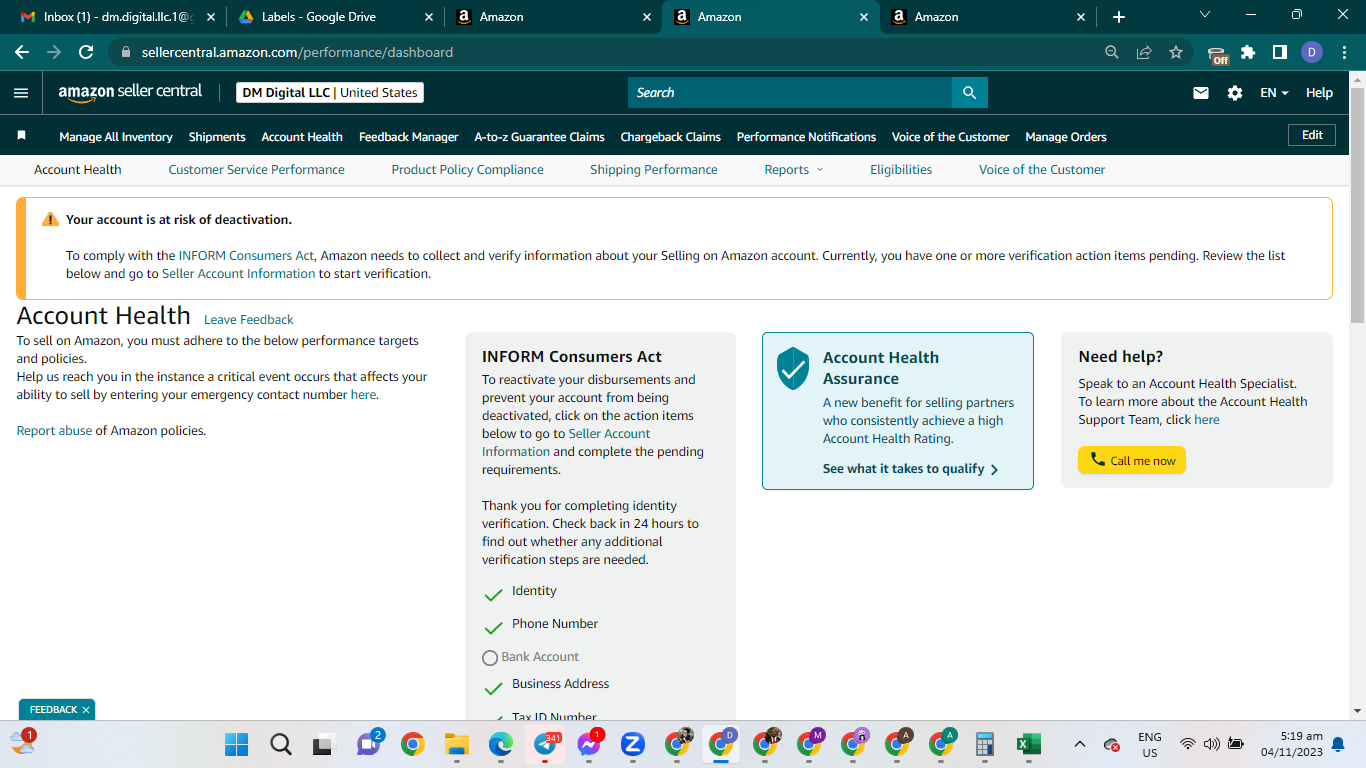Open the EN language dropdown
The width and height of the screenshot is (1366, 768).
click(x=1274, y=93)
